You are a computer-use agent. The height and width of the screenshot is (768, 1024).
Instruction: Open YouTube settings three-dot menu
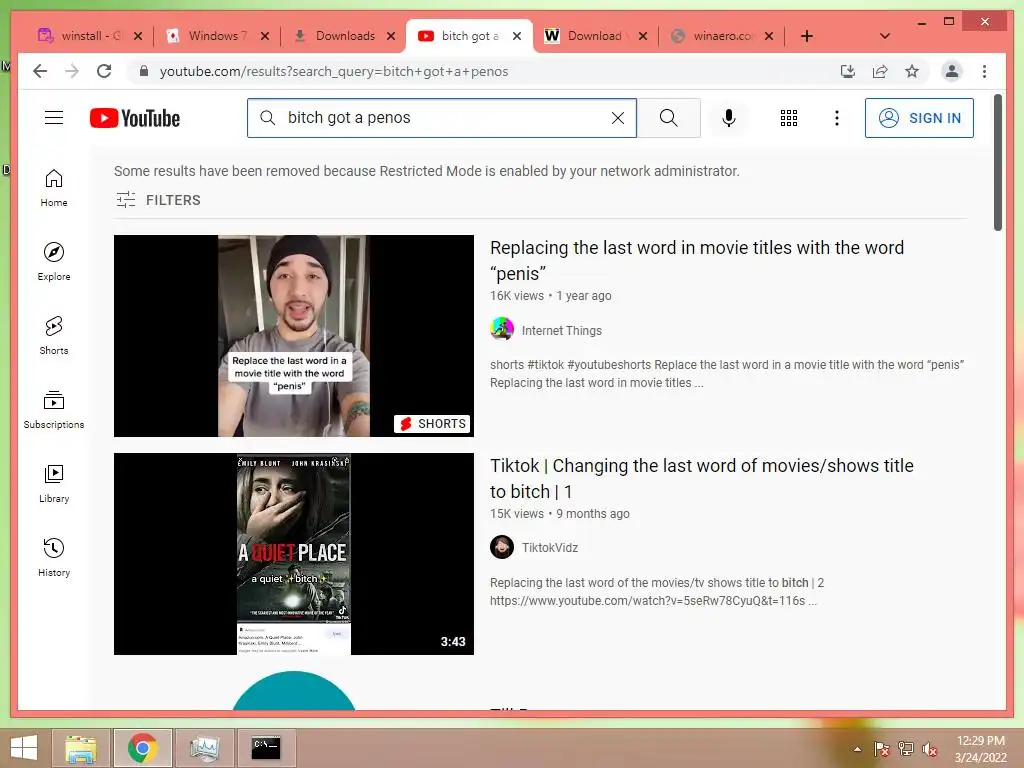[x=837, y=118]
